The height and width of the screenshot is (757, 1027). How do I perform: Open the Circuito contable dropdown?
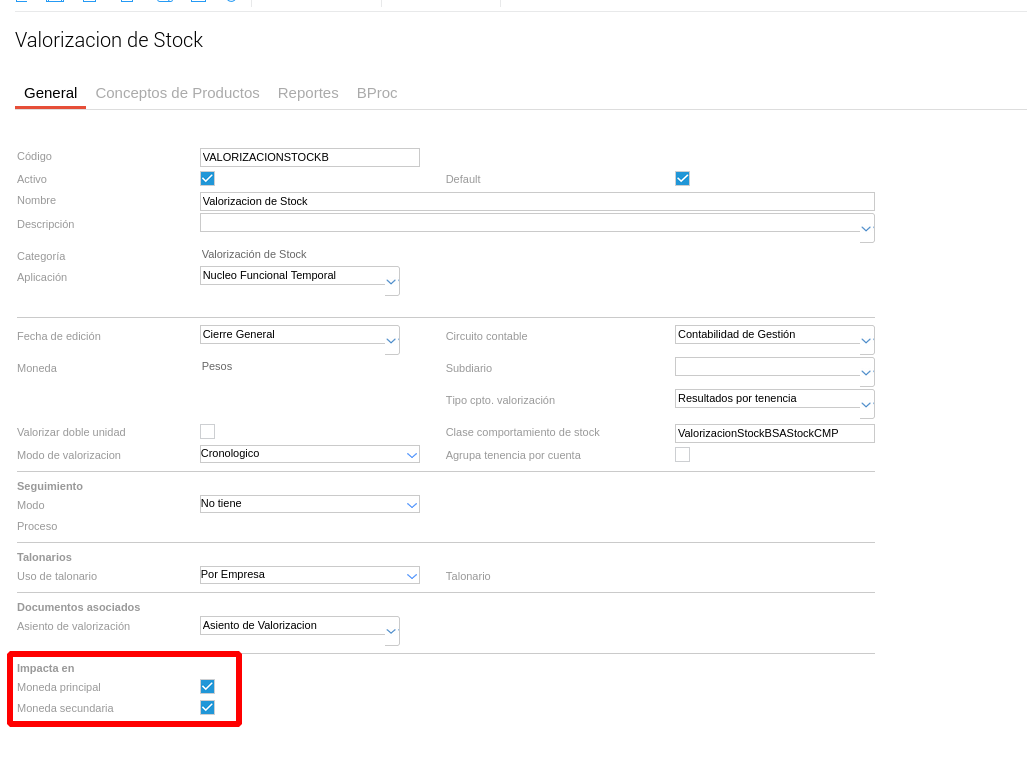tap(866, 341)
